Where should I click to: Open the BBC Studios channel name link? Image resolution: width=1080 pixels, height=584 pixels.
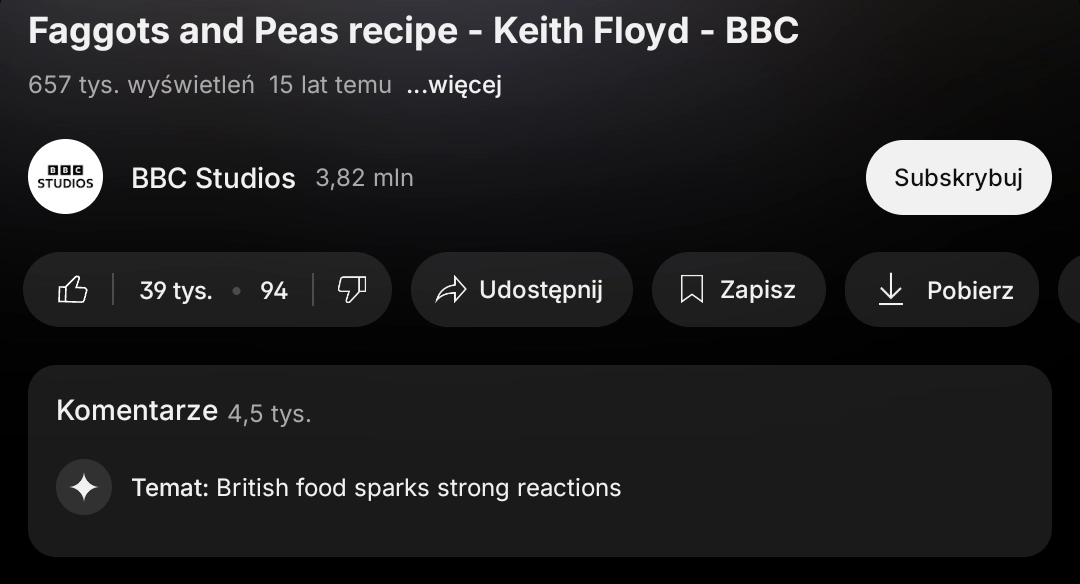[213, 178]
